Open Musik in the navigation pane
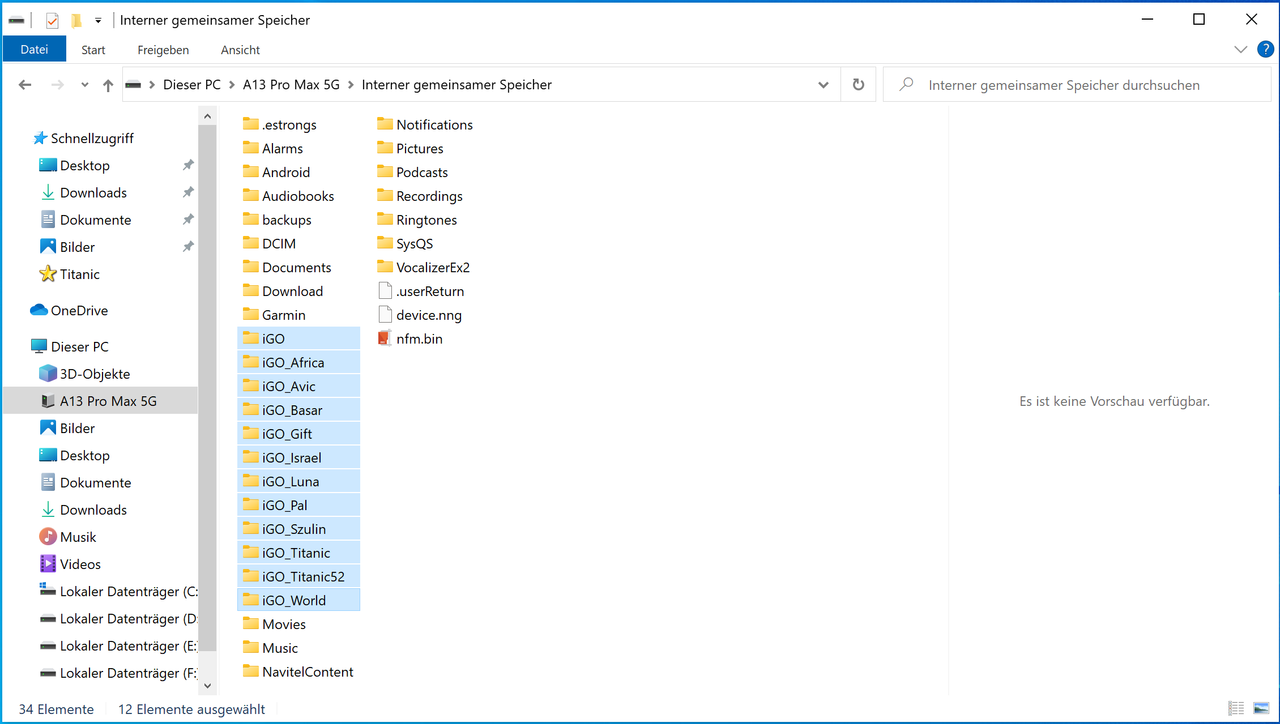The width and height of the screenshot is (1280, 724). [x=78, y=536]
